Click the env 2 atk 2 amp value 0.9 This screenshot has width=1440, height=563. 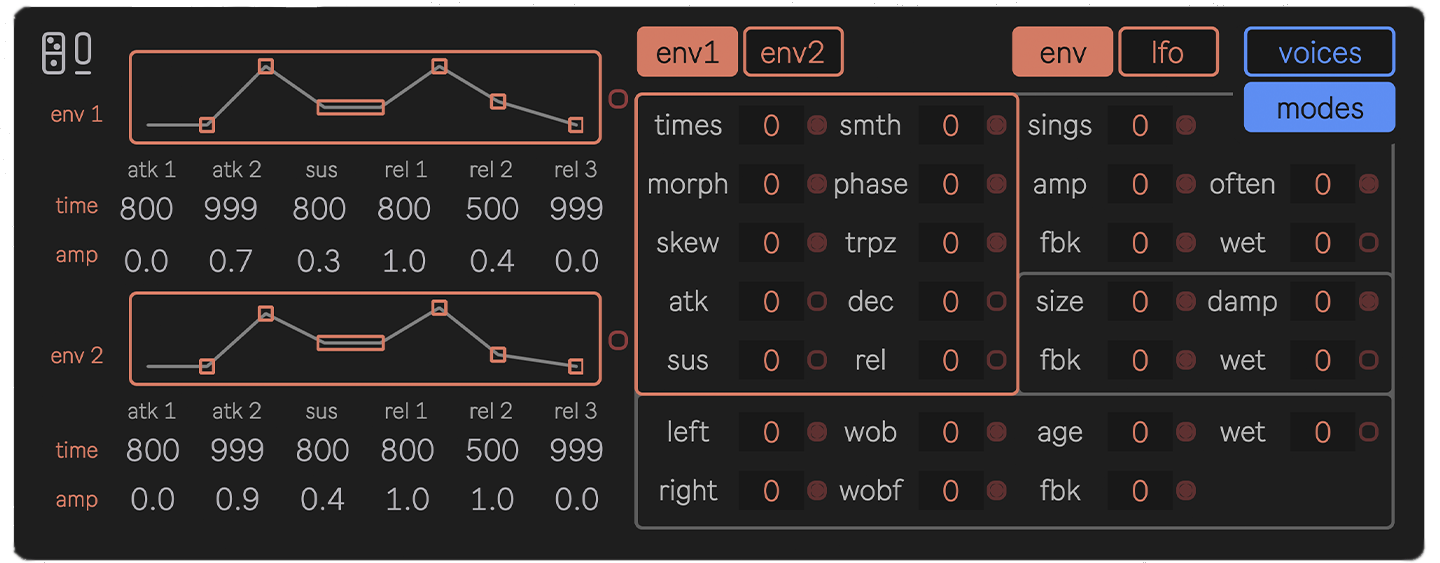tap(237, 499)
